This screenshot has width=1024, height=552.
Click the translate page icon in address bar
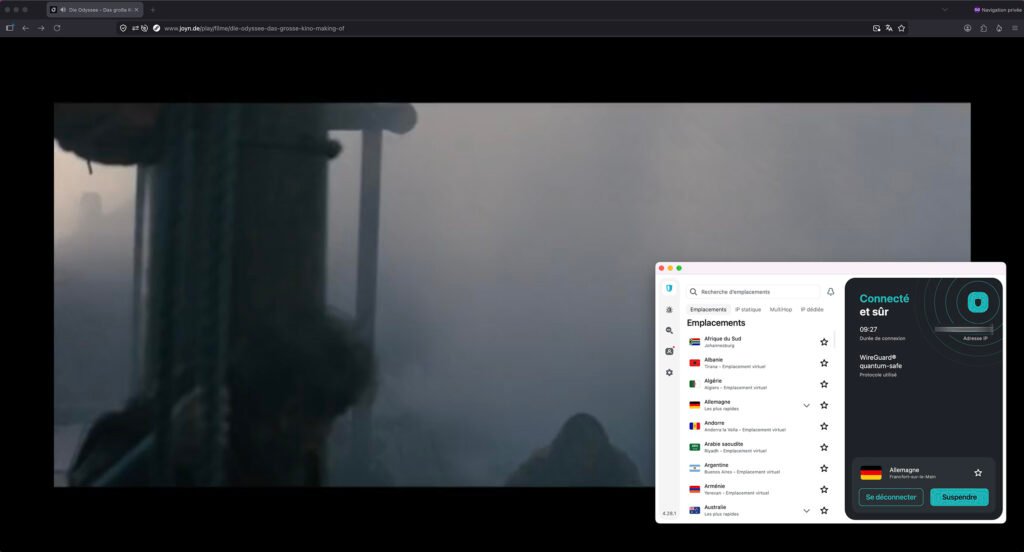[x=889, y=28]
